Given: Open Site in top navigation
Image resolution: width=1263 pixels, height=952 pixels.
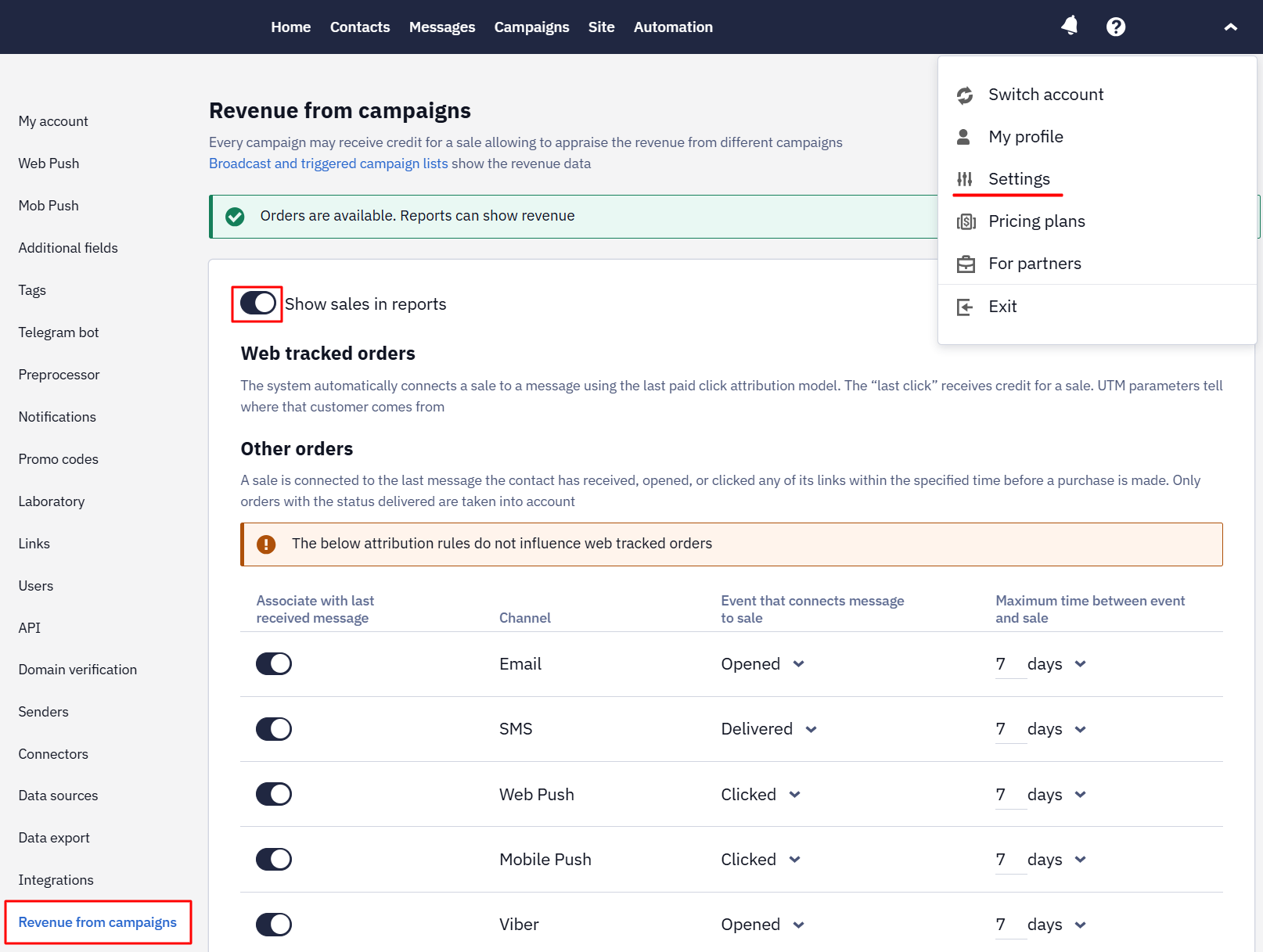Looking at the screenshot, I should (602, 27).
